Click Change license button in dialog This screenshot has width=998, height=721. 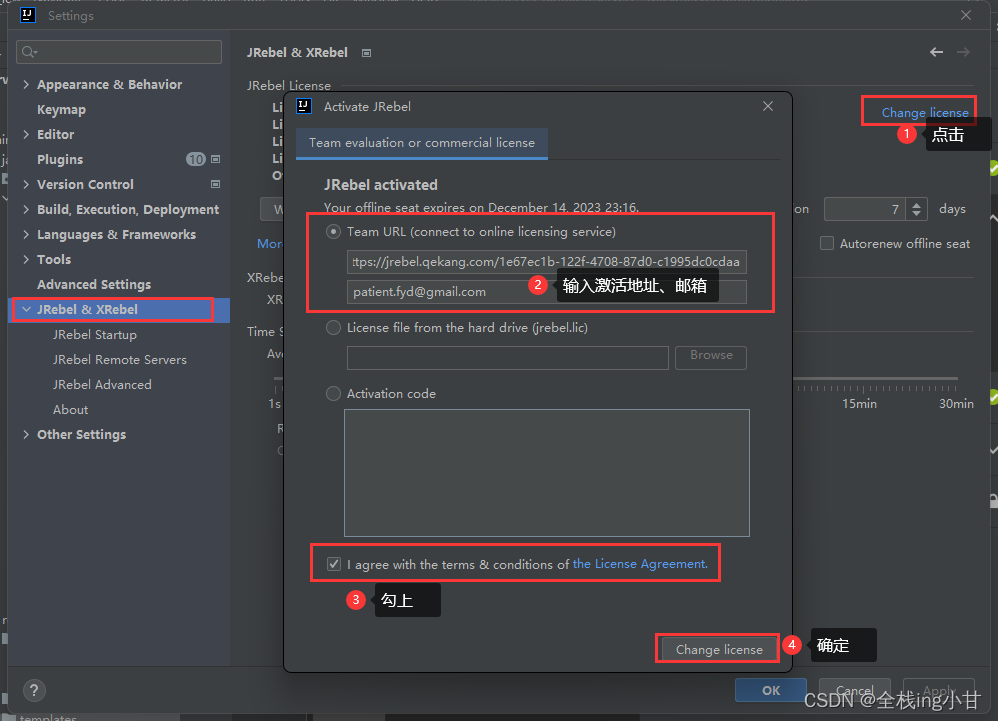click(719, 649)
